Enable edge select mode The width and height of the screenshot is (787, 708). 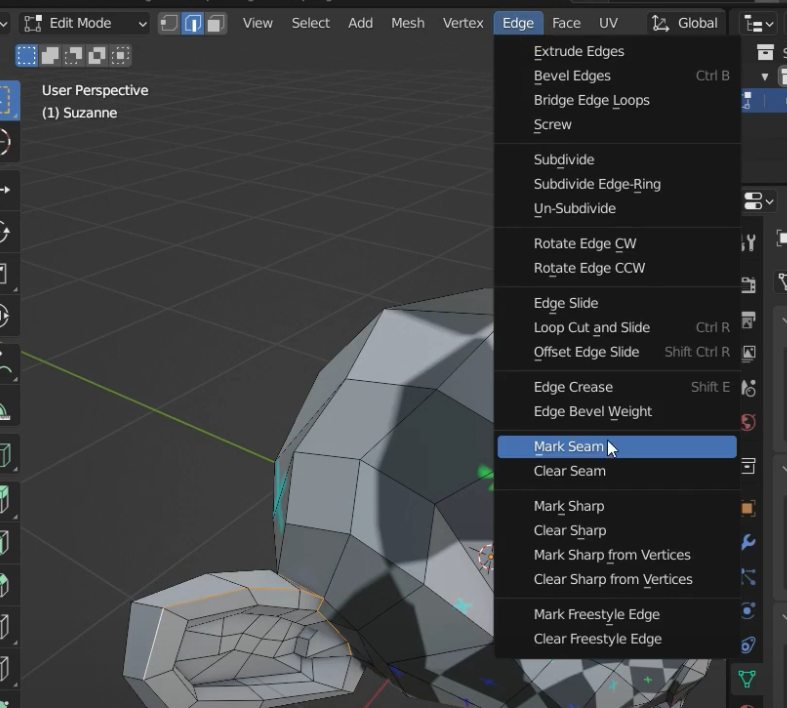(193, 23)
